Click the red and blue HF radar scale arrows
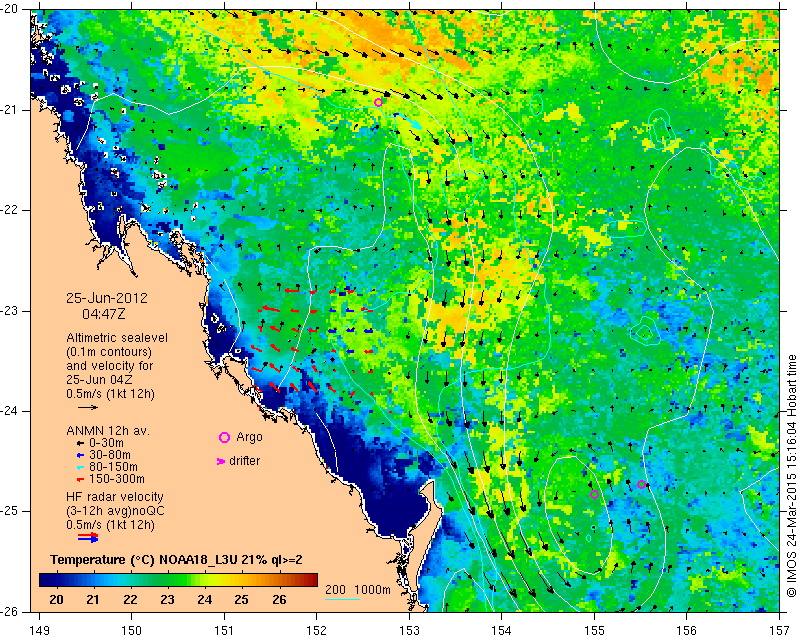Viewport: 800px width, 640px height. coord(88,537)
